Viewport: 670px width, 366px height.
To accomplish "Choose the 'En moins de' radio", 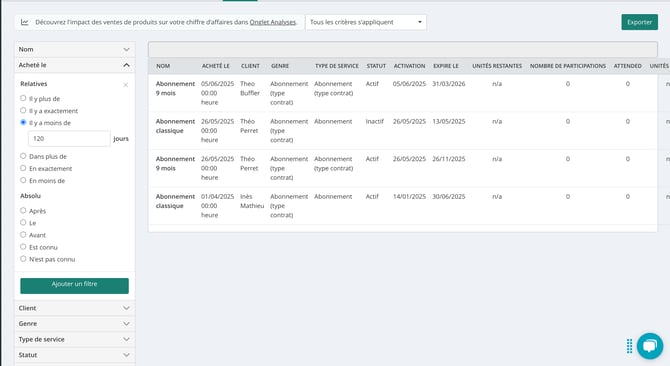I will (x=23, y=180).
